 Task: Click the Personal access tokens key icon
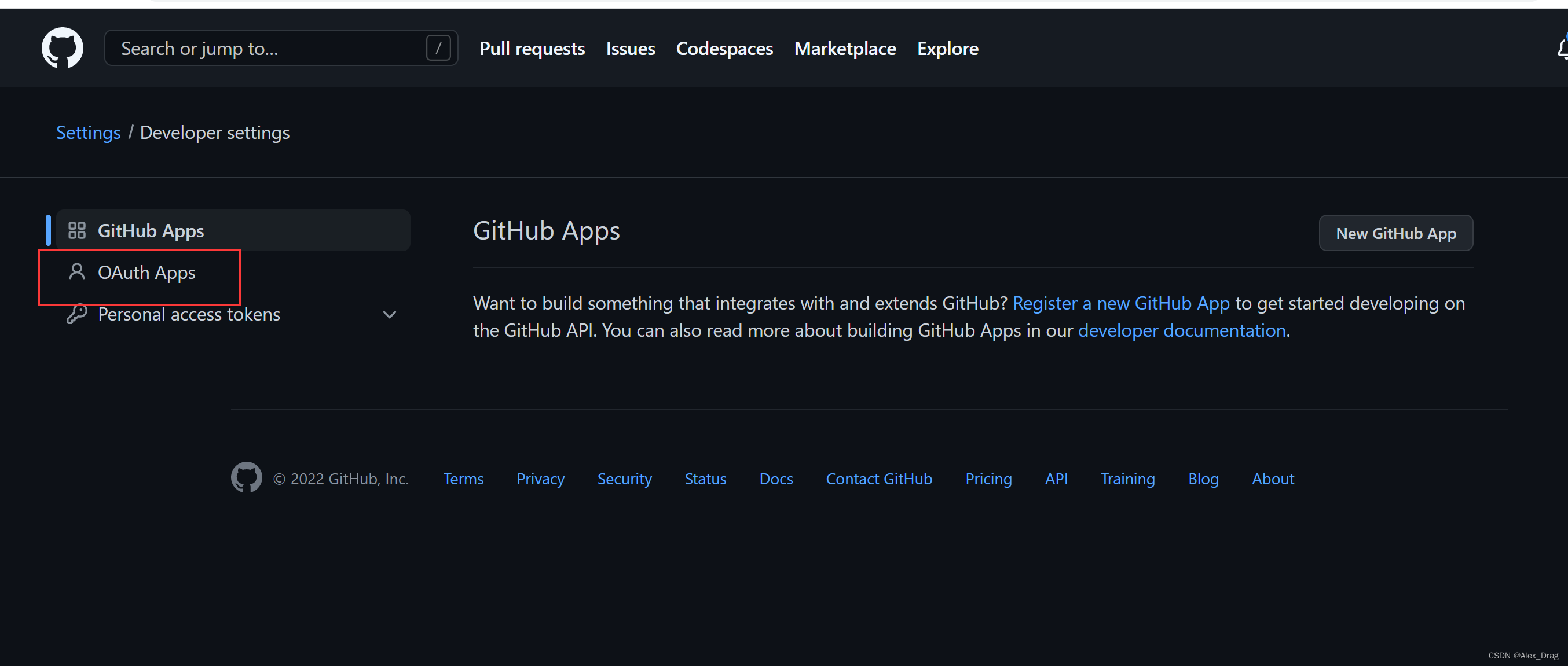76,314
